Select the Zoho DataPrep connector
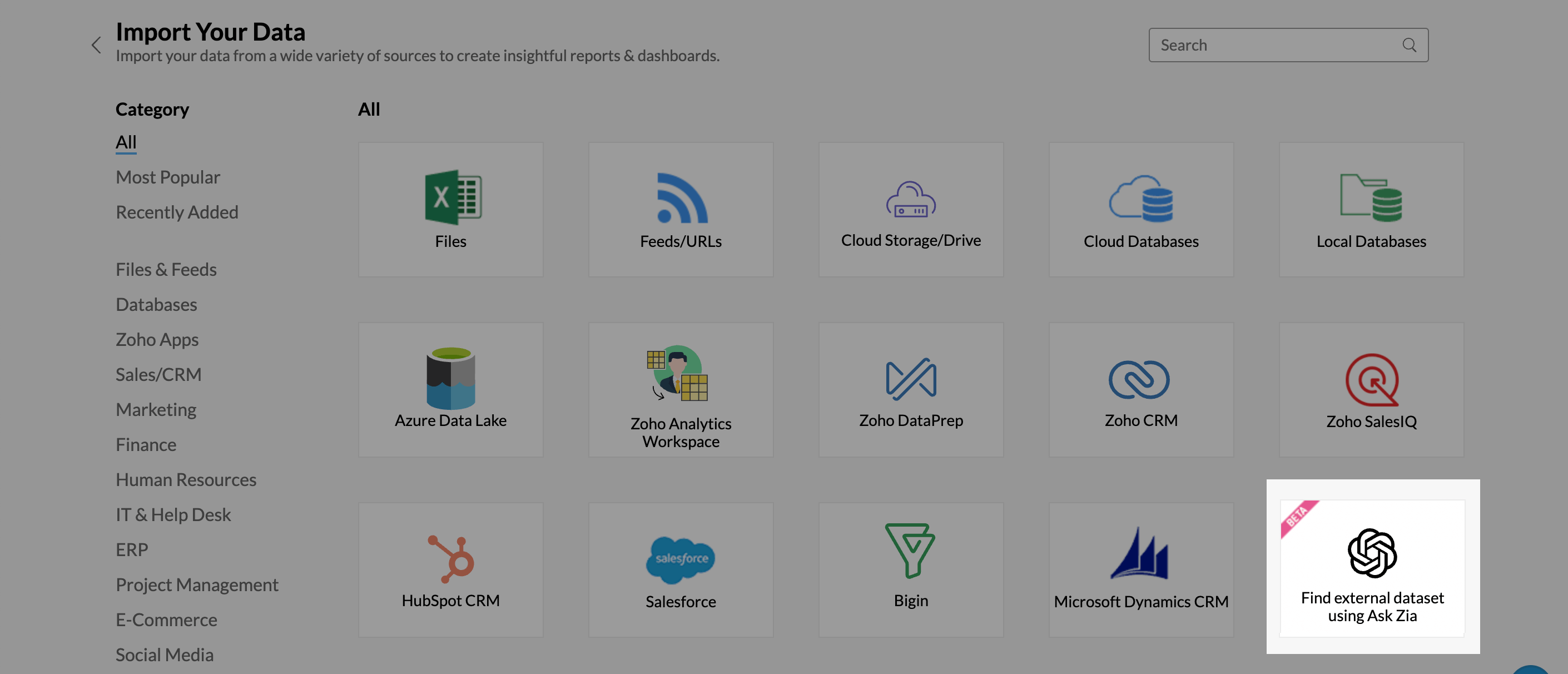Screen dimensions: 1568x674 (911, 390)
